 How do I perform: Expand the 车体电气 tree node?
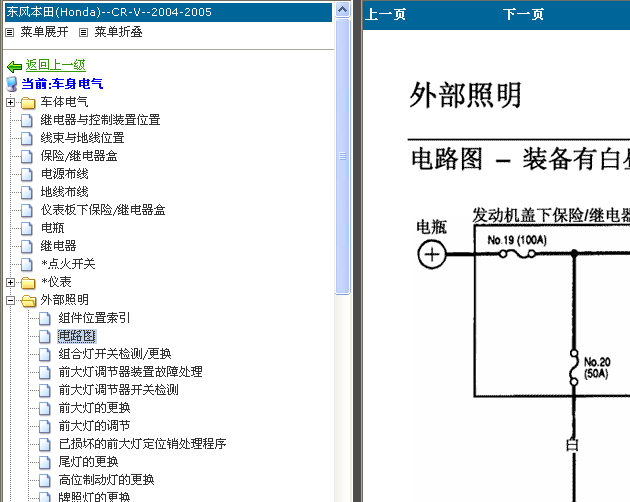click(10, 102)
